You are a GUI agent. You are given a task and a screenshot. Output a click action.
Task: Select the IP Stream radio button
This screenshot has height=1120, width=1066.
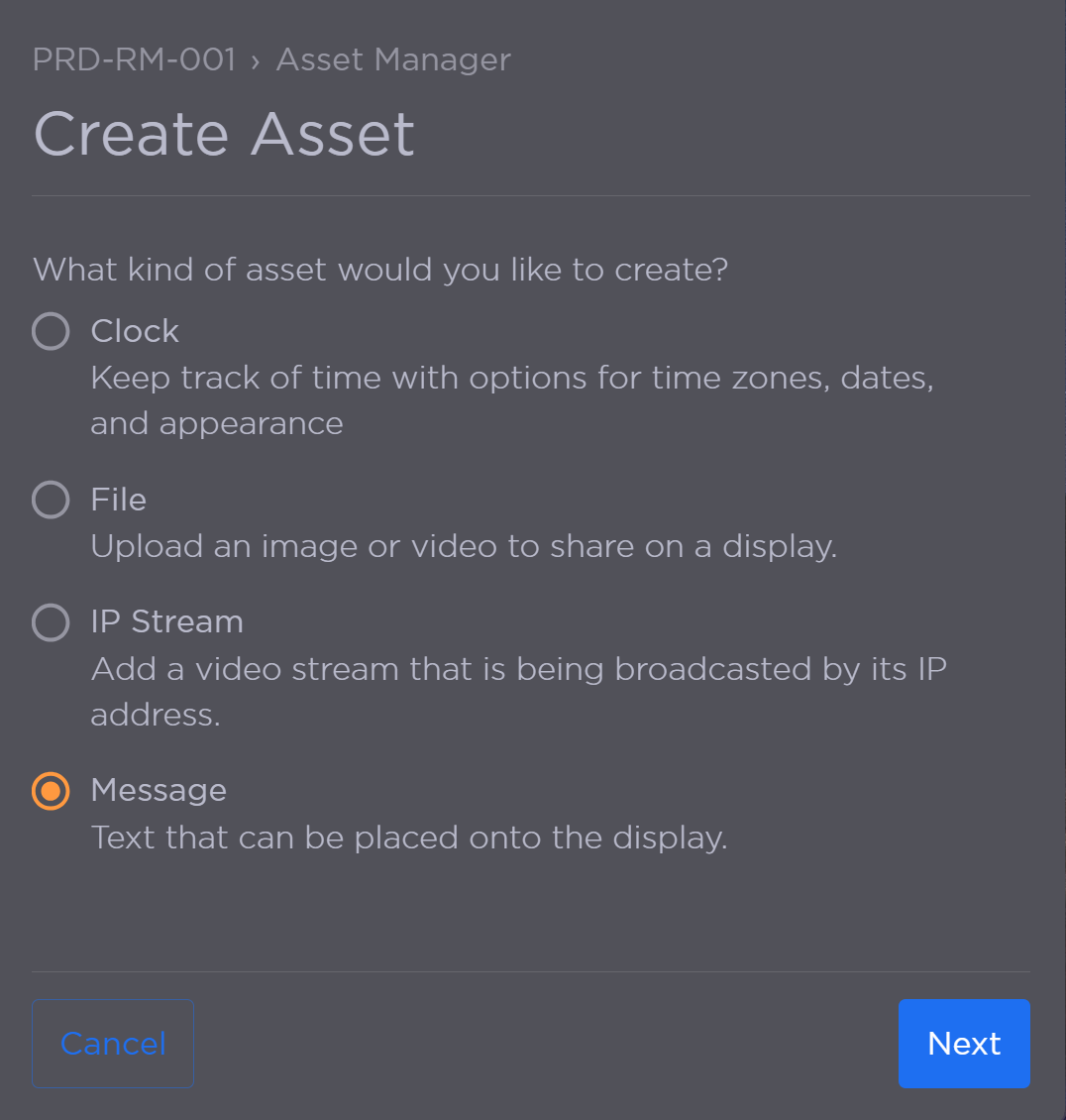(x=51, y=622)
